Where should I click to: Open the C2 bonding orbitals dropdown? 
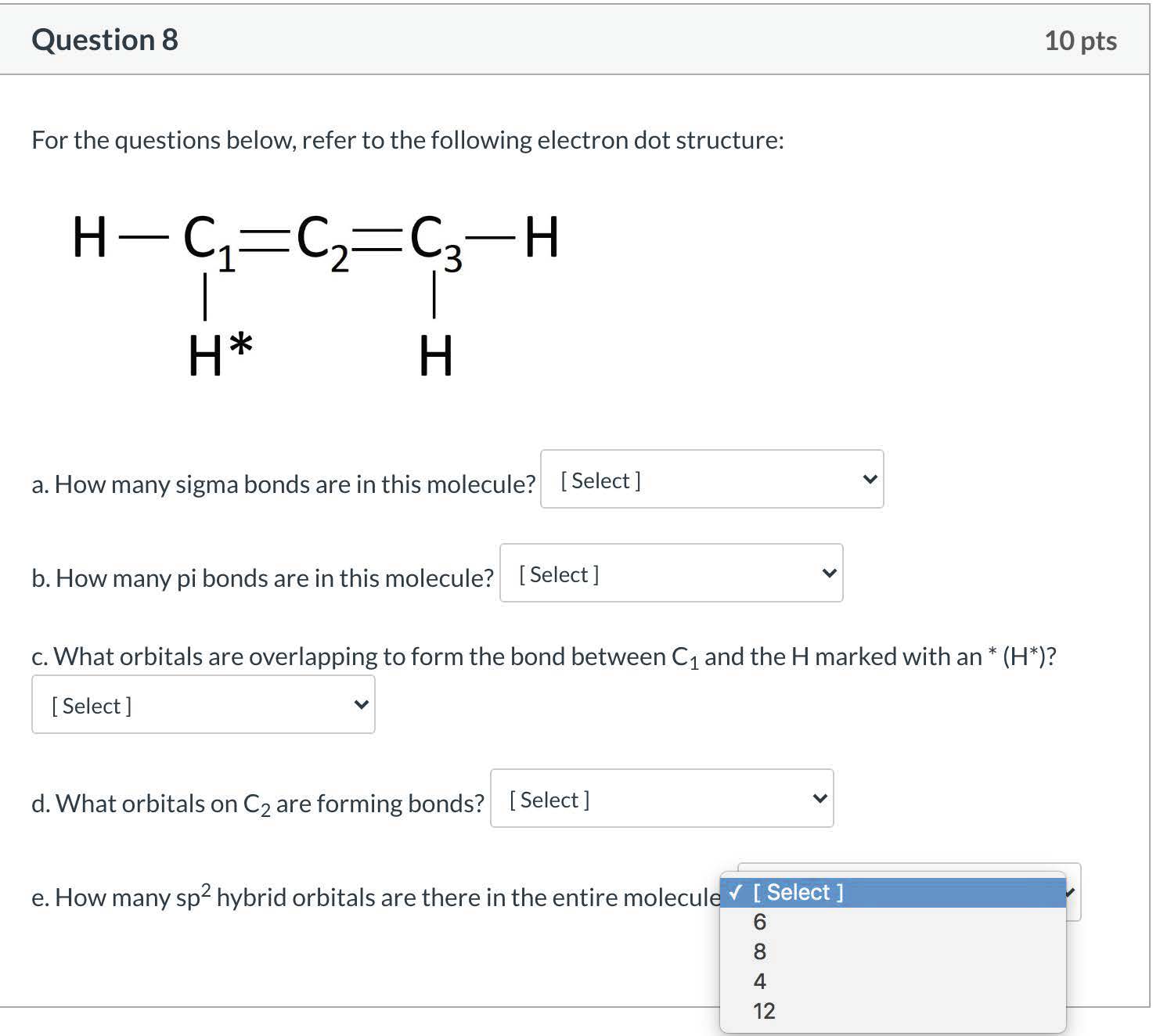tap(661, 799)
